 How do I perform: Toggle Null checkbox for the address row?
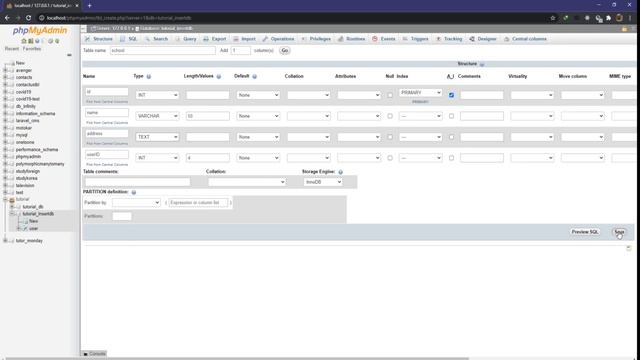coord(390,137)
